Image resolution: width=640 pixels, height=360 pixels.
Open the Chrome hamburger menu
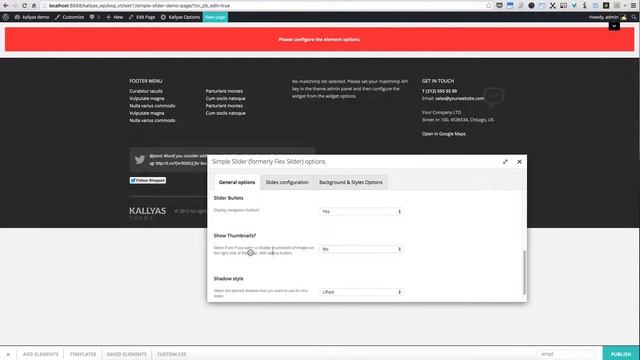633,5
